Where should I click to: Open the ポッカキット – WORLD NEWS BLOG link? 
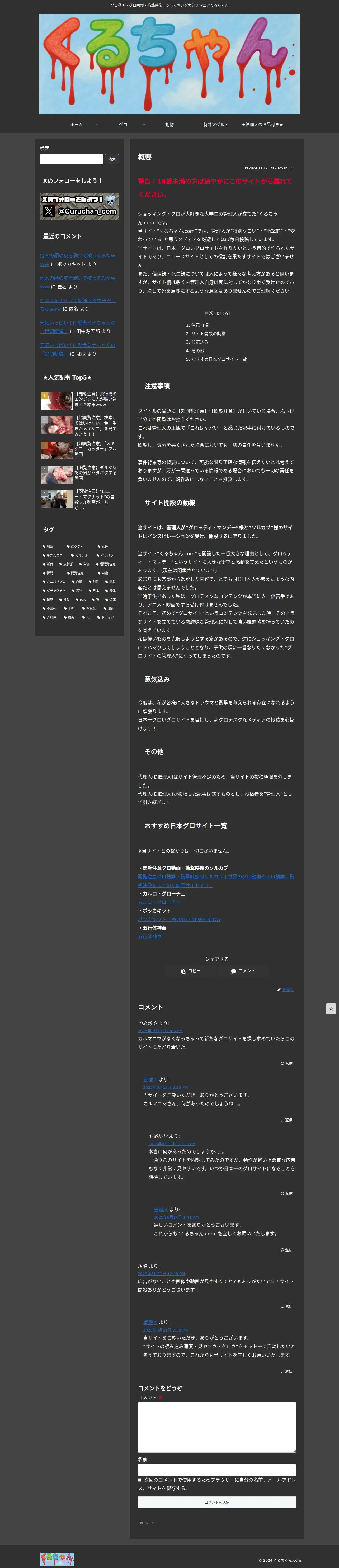pos(179,919)
